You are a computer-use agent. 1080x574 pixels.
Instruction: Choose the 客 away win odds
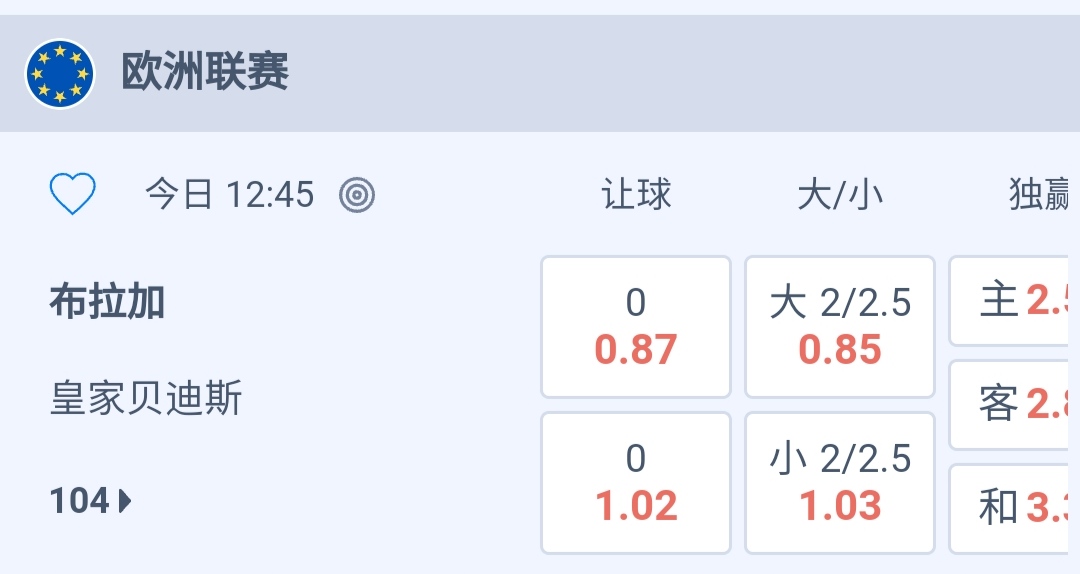click(1014, 405)
